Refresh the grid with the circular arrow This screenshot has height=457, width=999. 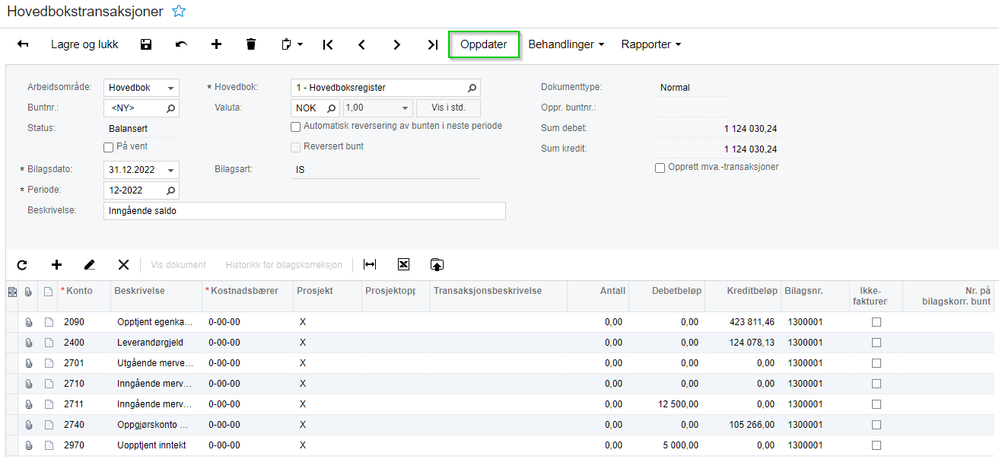click(22, 265)
